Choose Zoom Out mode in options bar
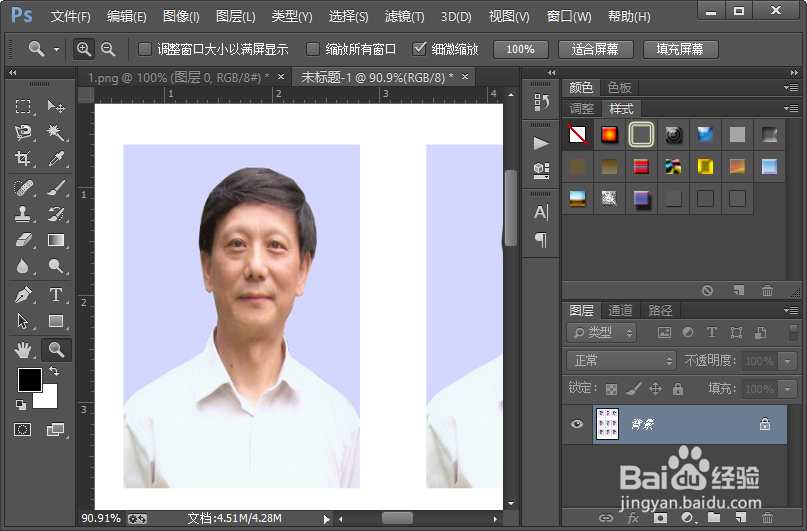The image size is (807, 531). point(108,49)
